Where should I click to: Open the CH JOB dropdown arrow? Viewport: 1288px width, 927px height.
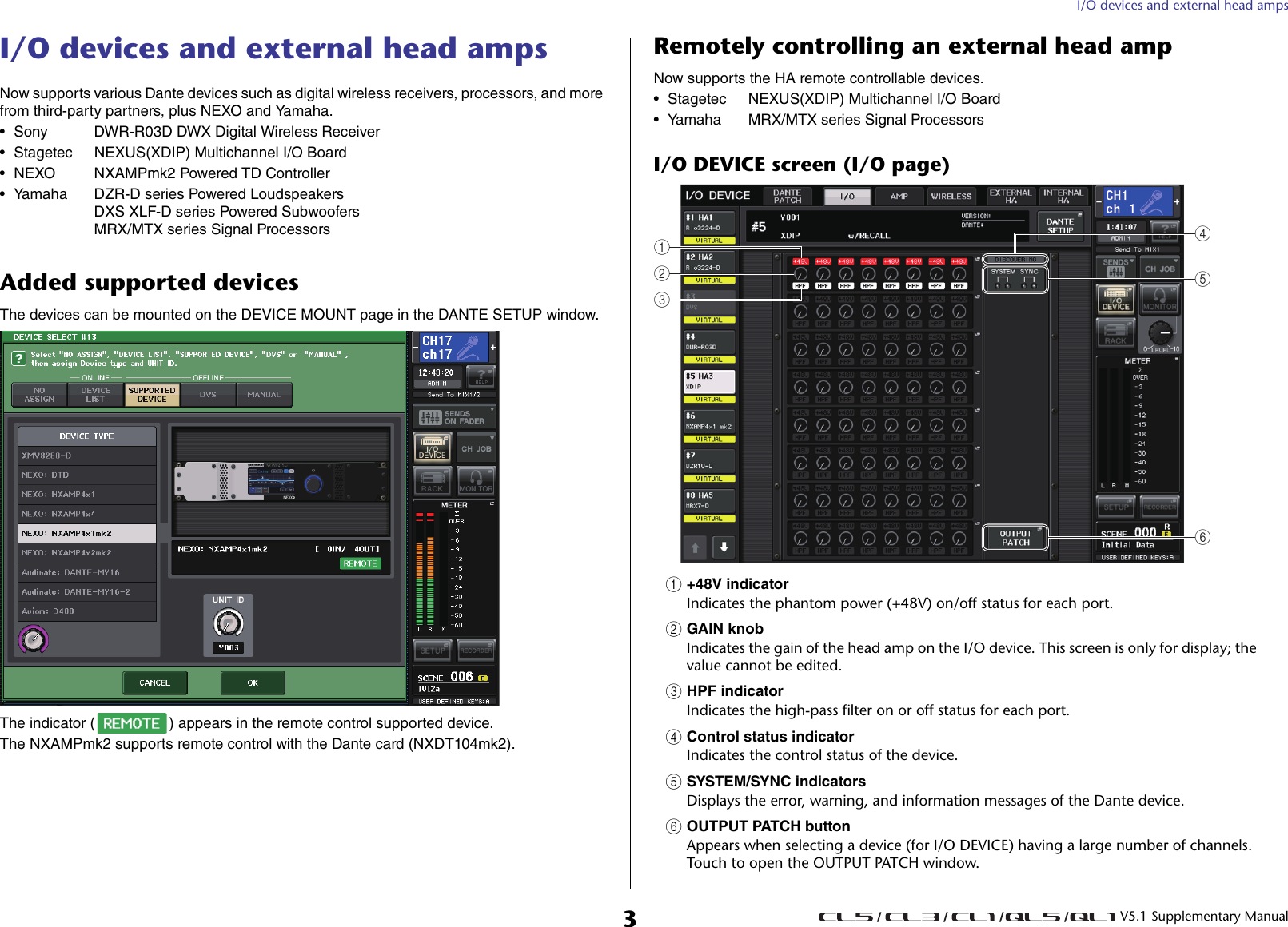coord(492,437)
